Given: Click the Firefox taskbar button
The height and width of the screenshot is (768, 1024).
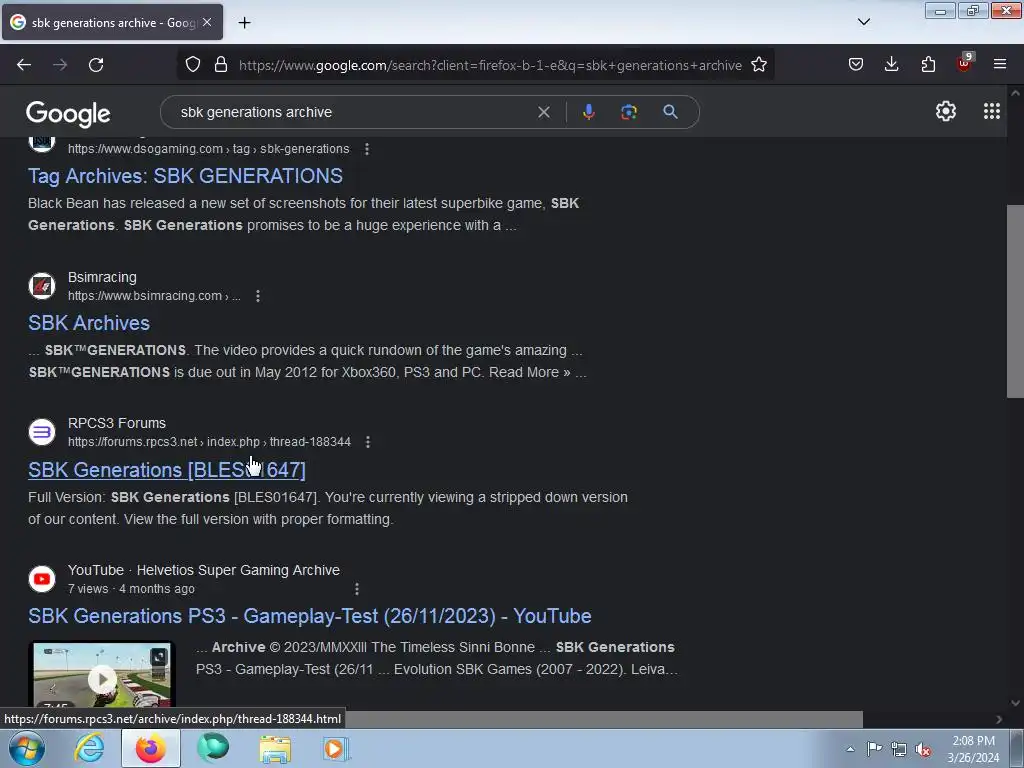Looking at the screenshot, I should tap(150, 748).
